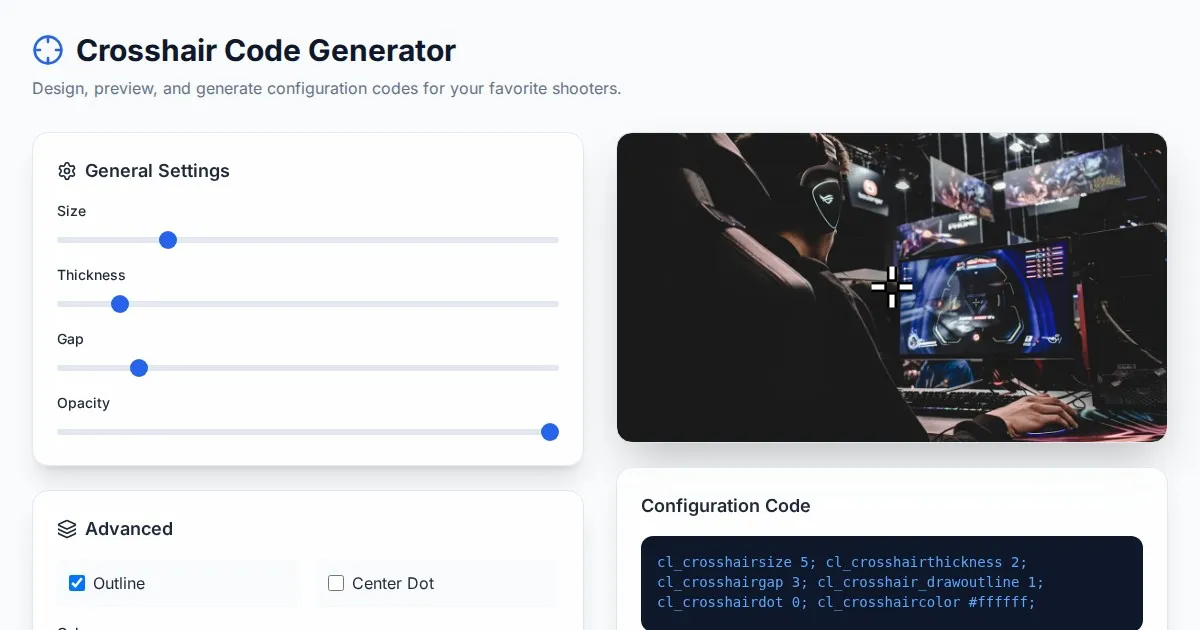Click the General Settings heading text

157,171
